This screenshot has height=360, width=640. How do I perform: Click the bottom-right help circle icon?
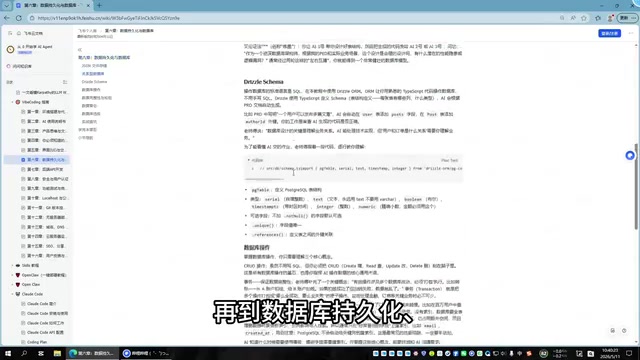(624, 331)
